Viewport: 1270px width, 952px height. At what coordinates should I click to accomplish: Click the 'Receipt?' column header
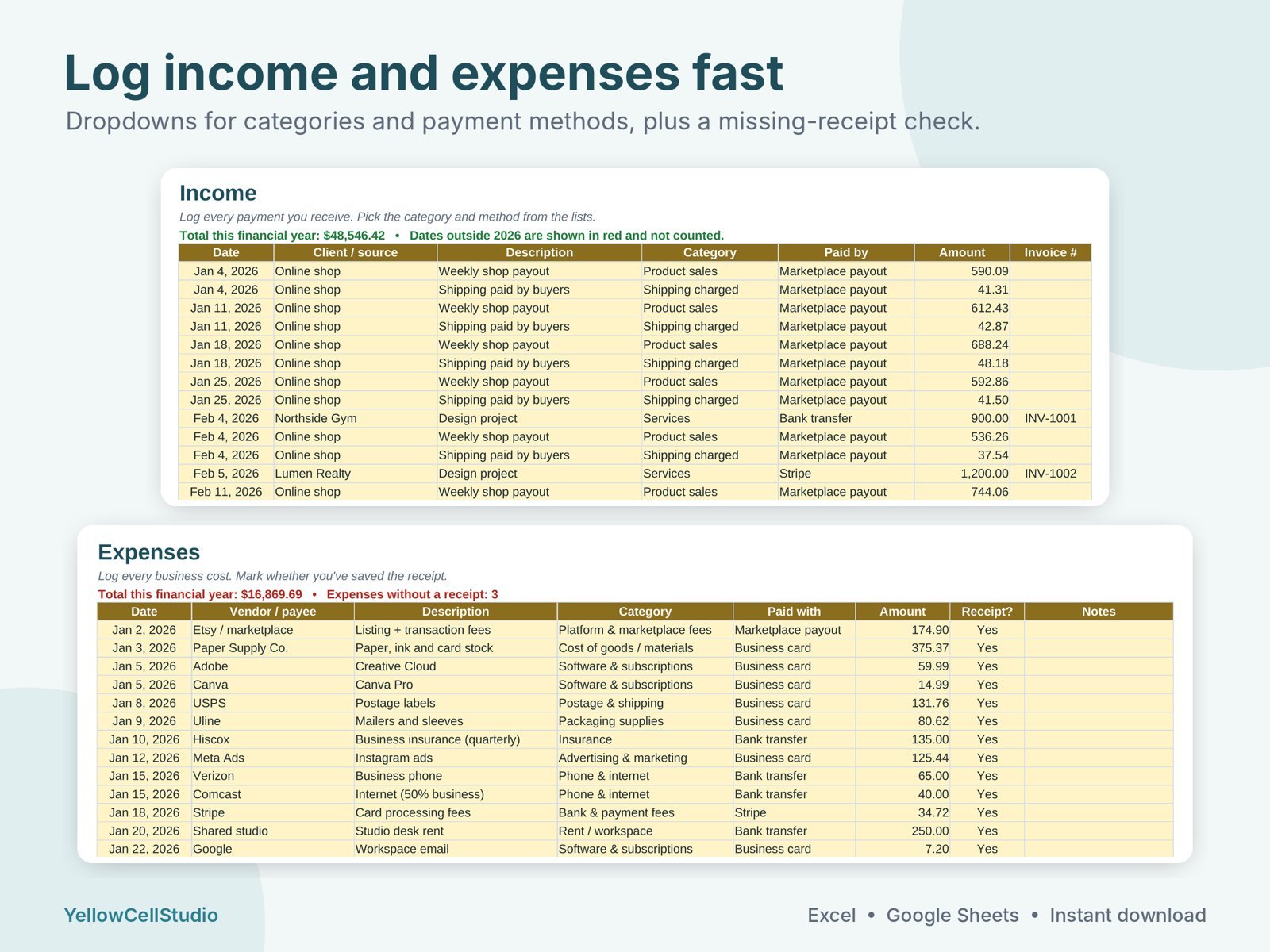point(987,612)
